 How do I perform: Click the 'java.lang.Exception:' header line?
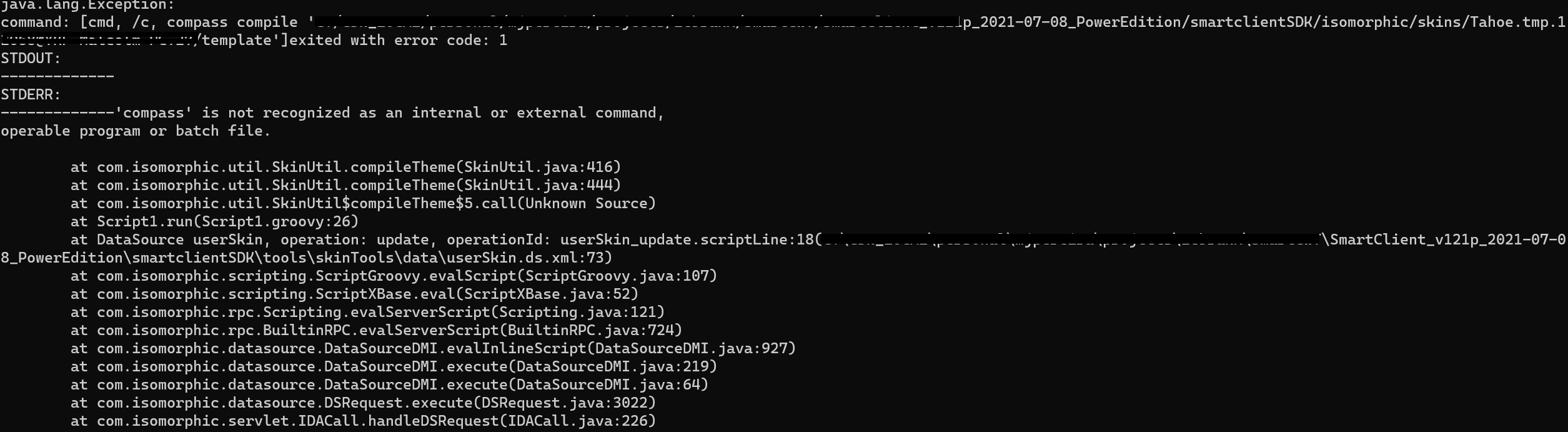(87, 5)
